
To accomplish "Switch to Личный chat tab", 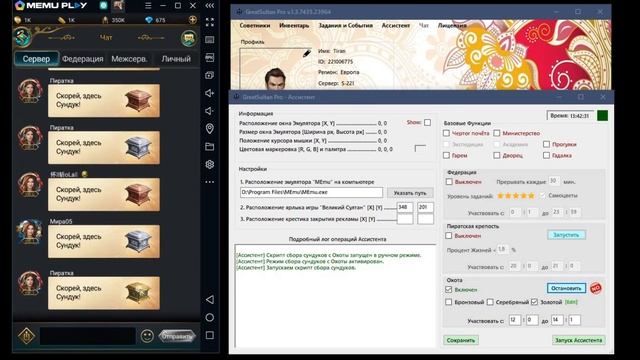I will [x=176, y=59].
